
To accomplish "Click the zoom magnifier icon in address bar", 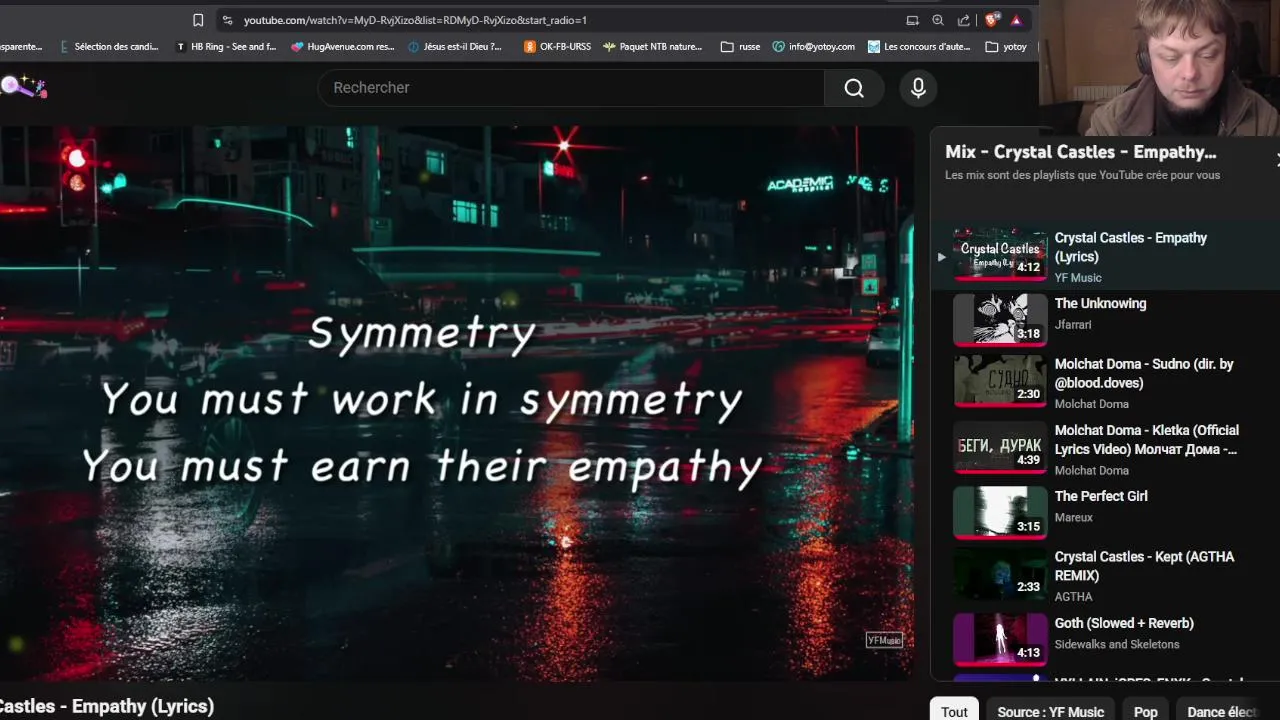I will pos(938,20).
